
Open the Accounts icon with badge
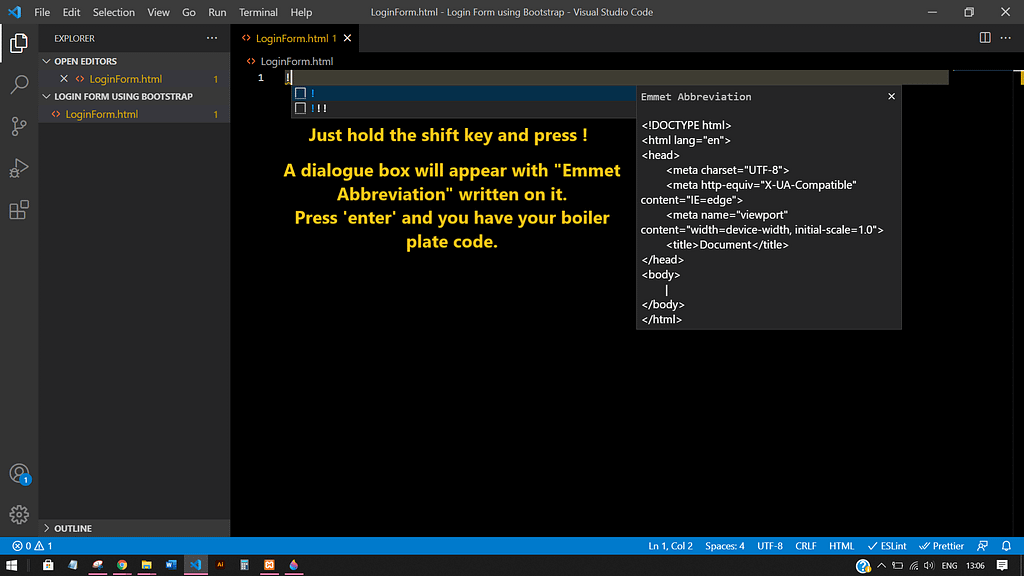(x=18, y=474)
